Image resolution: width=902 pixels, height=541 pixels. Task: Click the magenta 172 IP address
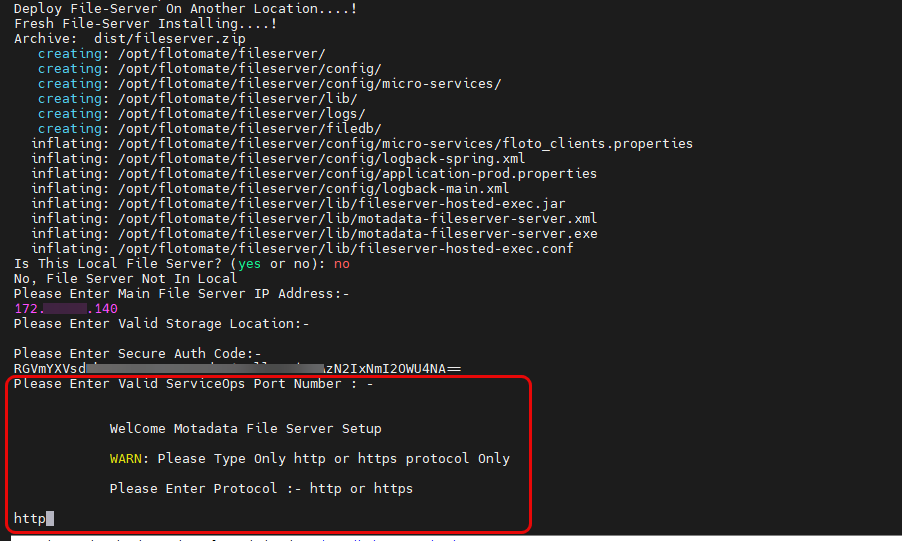(65, 309)
